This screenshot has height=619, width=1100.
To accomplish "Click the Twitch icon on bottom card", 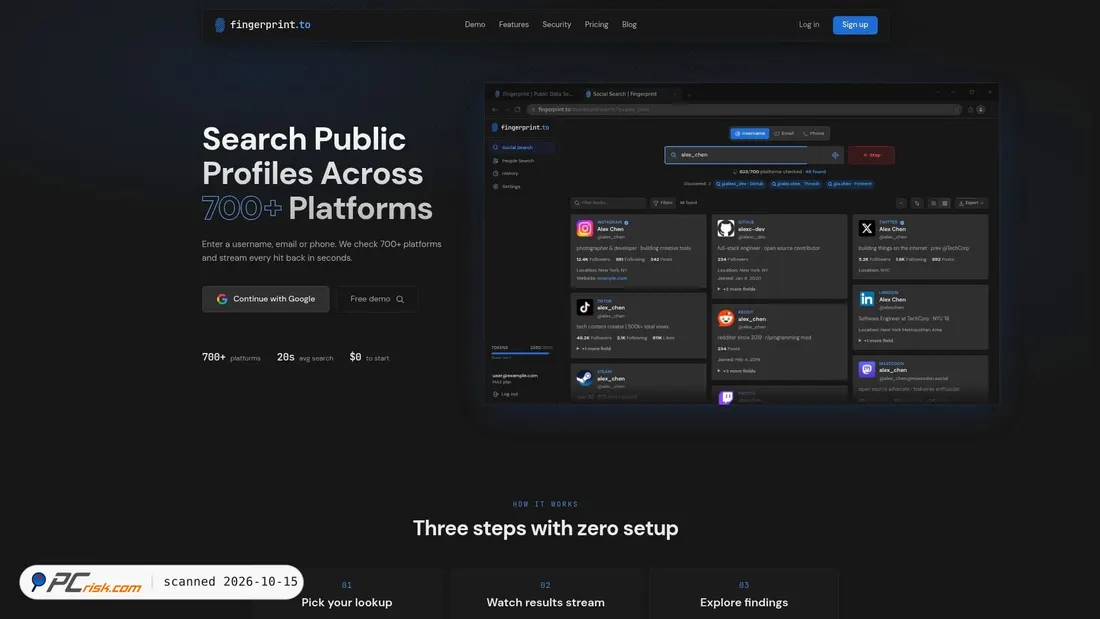I will 725,397.
